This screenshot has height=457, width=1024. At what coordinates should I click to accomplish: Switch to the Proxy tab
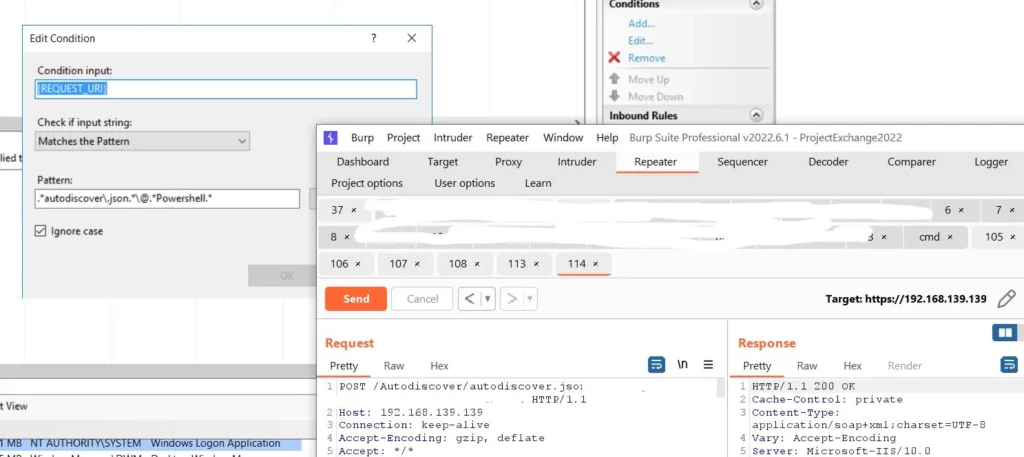508,162
